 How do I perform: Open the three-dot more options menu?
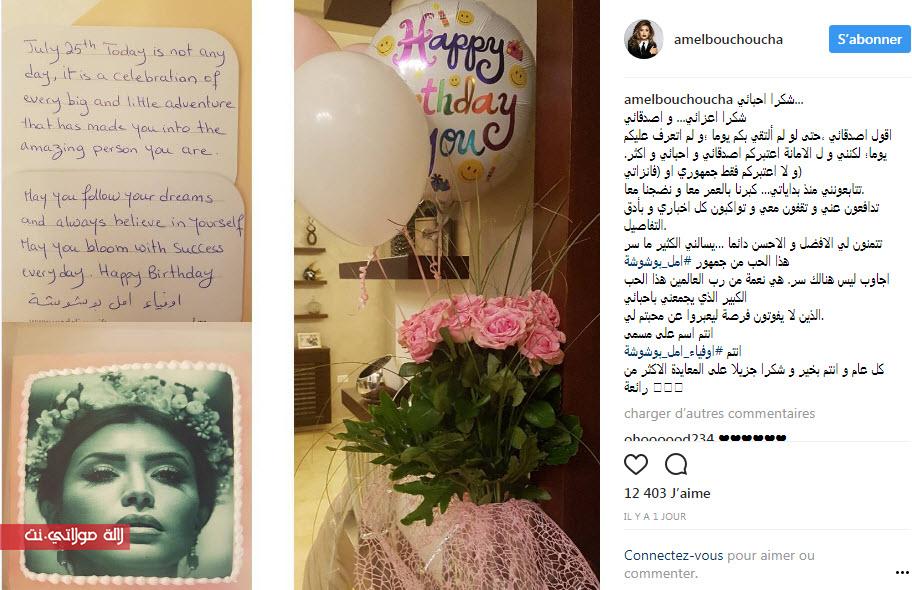coord(902,573)
